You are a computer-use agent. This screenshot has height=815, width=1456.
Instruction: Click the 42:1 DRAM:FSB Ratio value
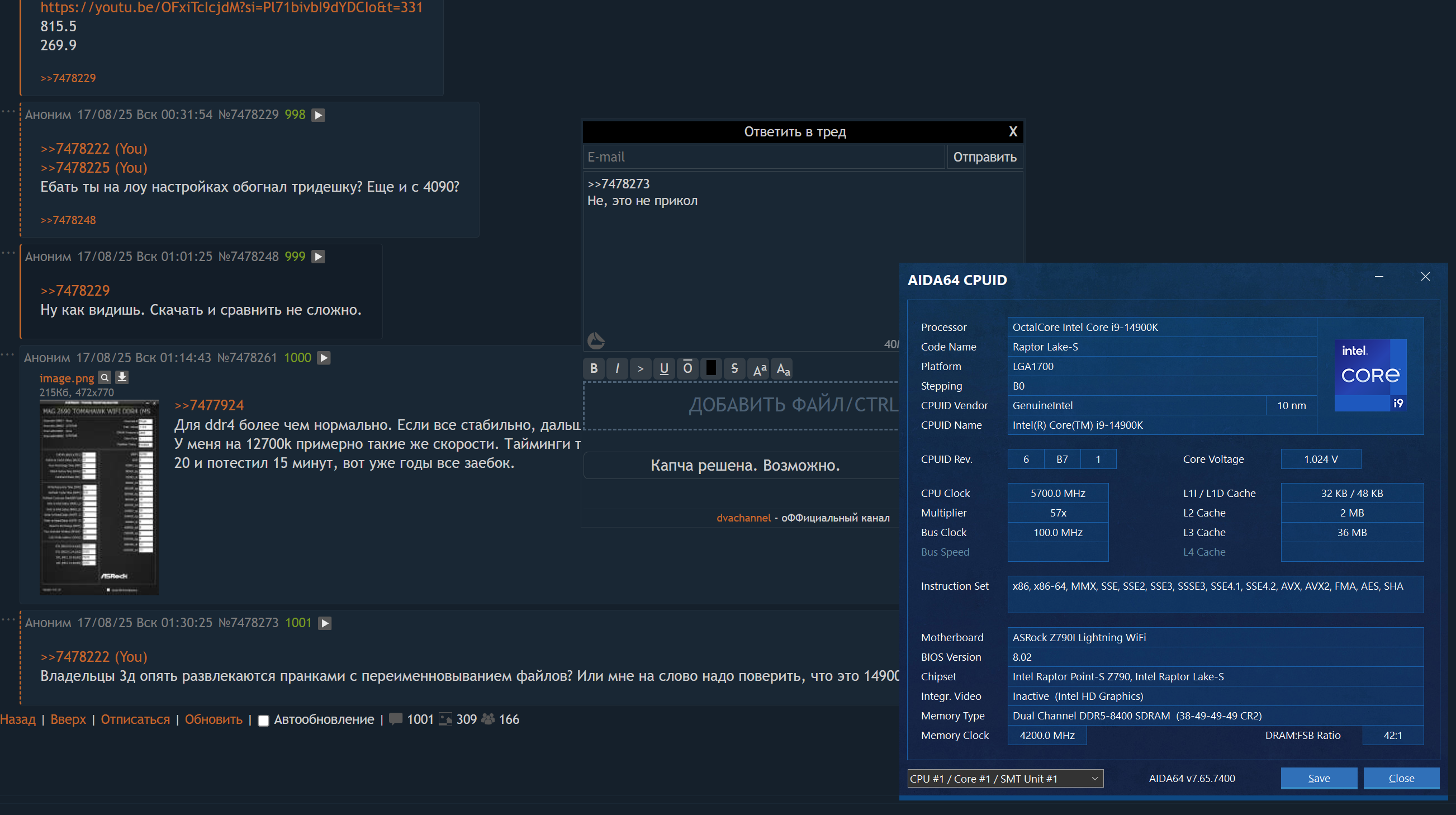(1393, 736)
